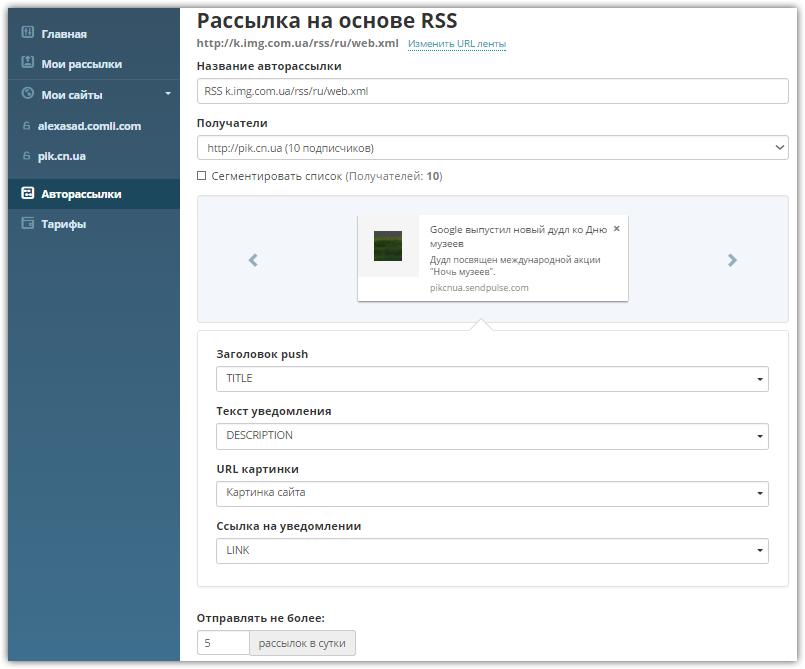Open the Получатели dropdown
Screen dimensions: 805x669
[493, 148]
